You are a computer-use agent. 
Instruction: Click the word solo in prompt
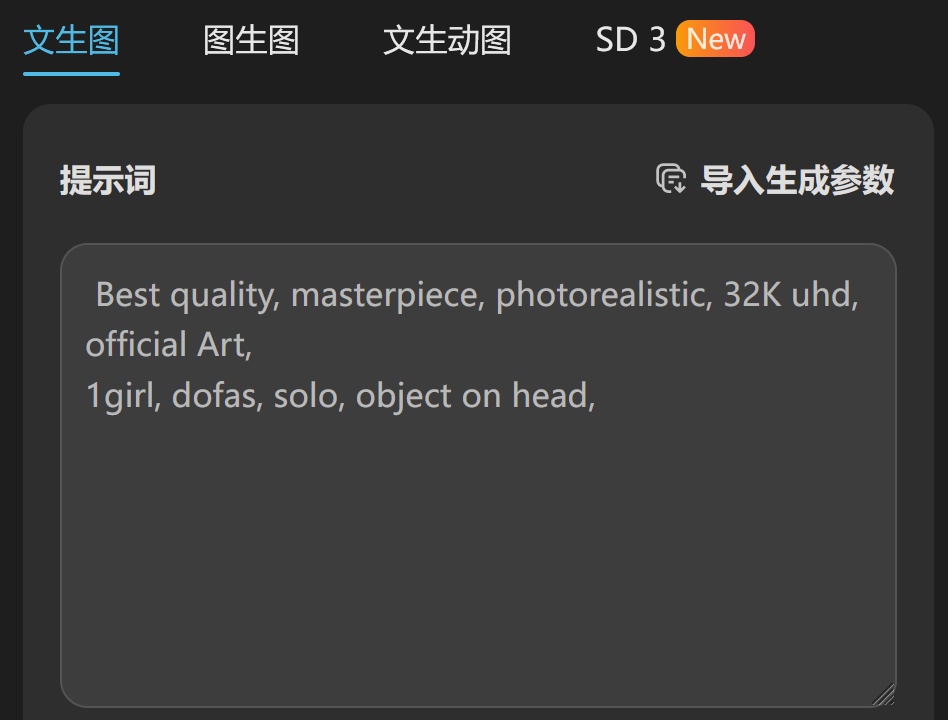[309, 395]
